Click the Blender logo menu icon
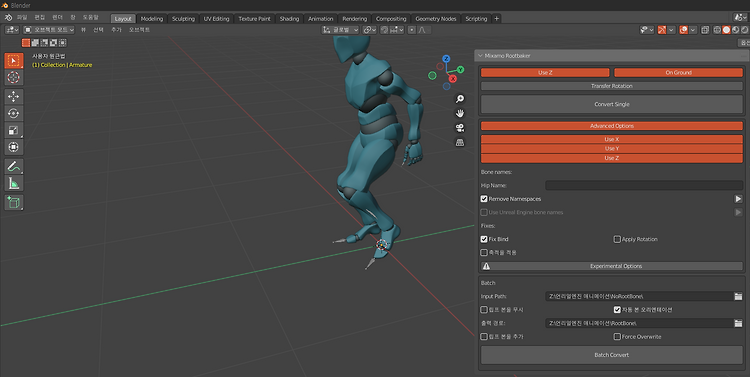Image resolution: width=750 pixels, height=377 pixels. pyautogui.click(x=9, y=18)
